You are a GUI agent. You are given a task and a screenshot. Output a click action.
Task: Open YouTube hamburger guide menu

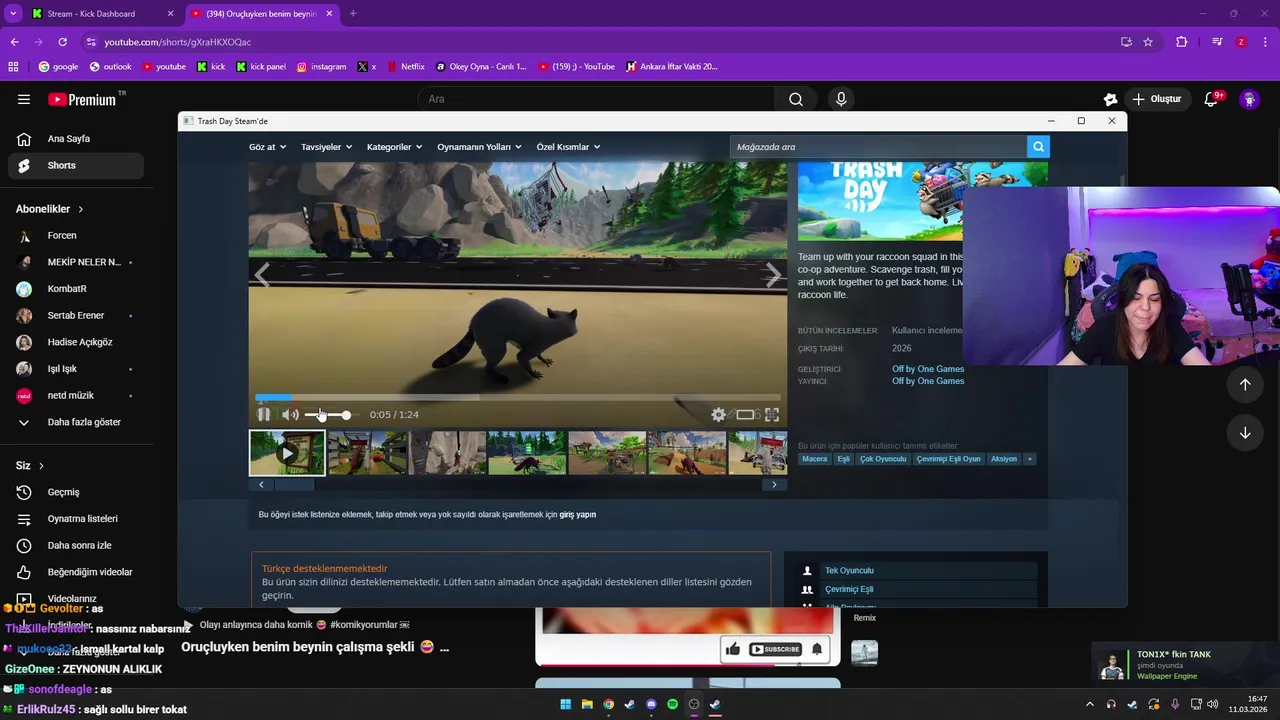[x=24, y=99]
